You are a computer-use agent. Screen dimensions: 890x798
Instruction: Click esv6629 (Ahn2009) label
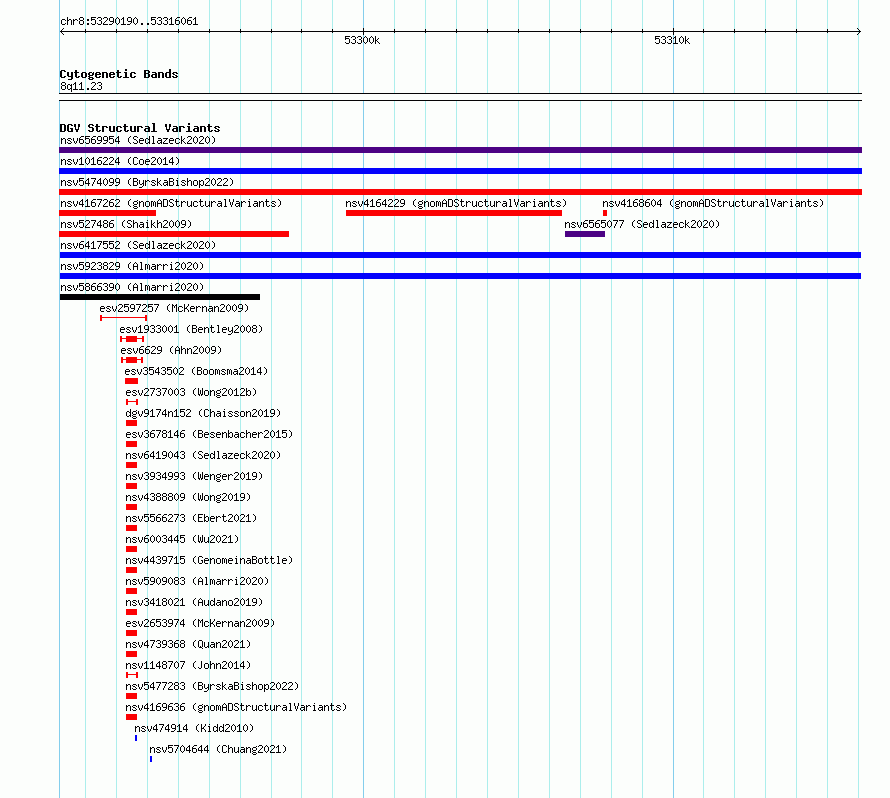171,350
